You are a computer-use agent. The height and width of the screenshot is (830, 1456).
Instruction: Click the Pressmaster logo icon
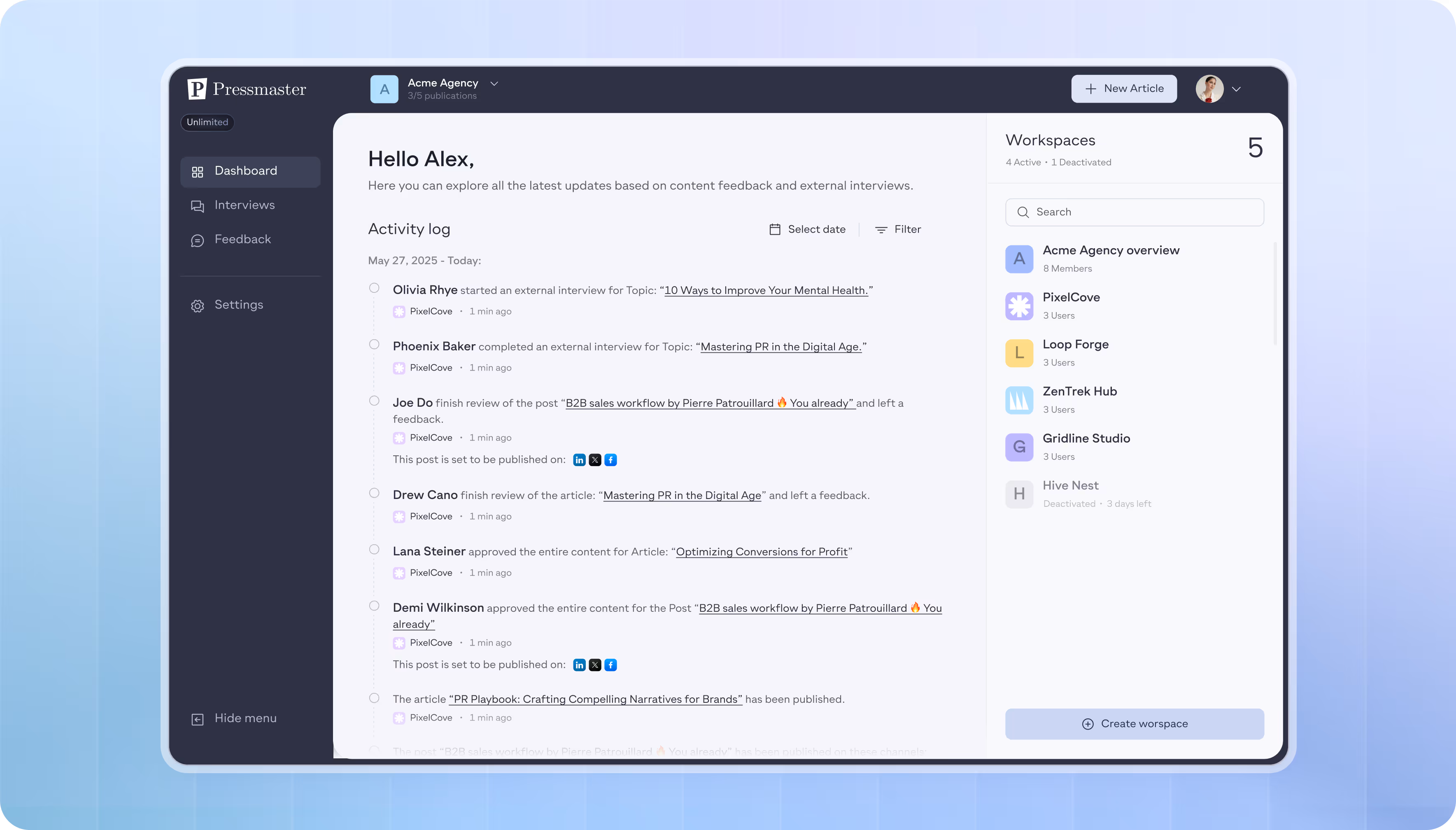click(x=197, y=89)
